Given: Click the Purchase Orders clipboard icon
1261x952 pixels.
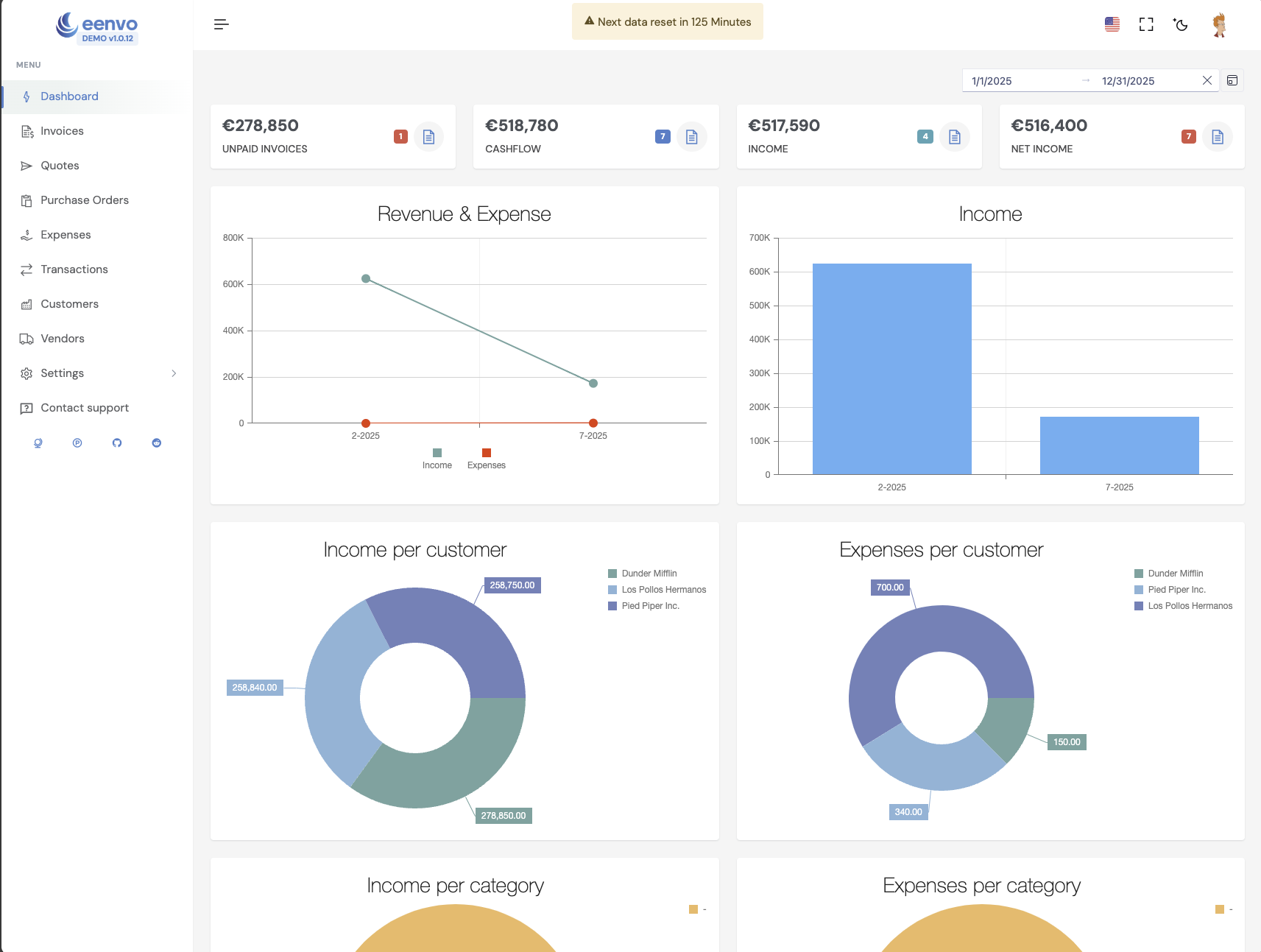Looking at the screenshot, I should (27, 200).
